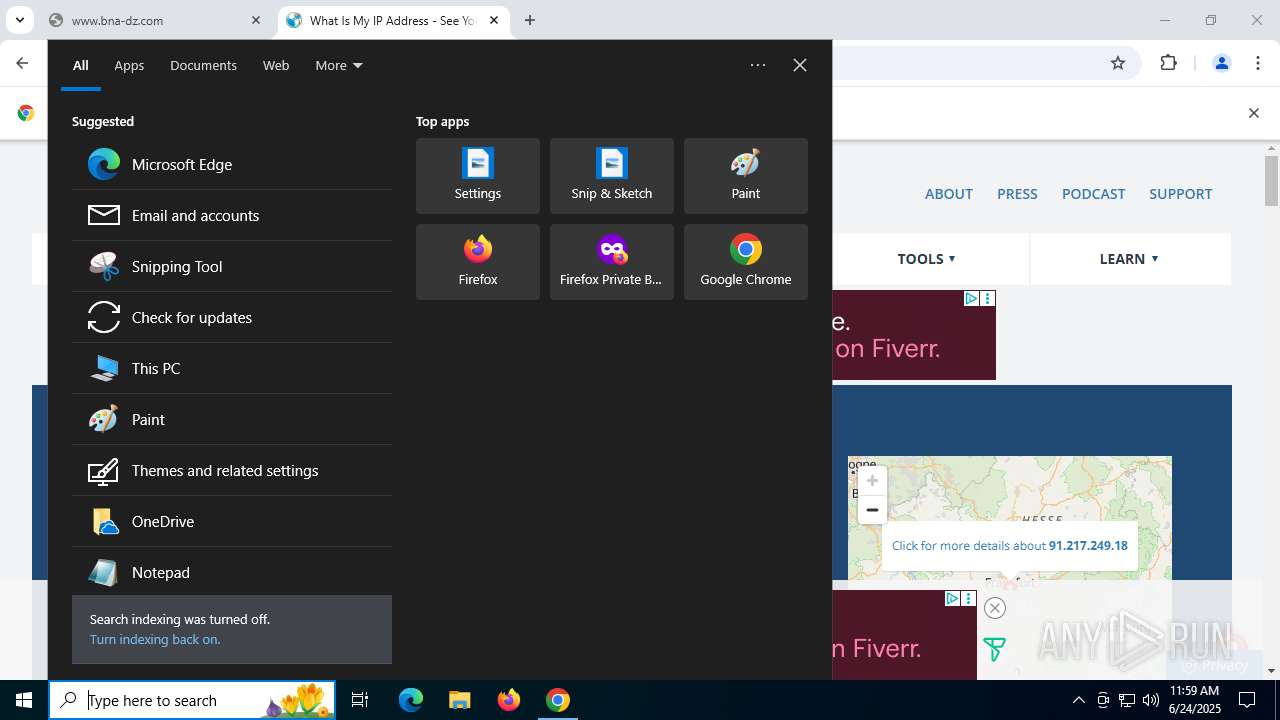Open Edge from the taskbar
This screenshot has height=720, width=1280.
411,700
